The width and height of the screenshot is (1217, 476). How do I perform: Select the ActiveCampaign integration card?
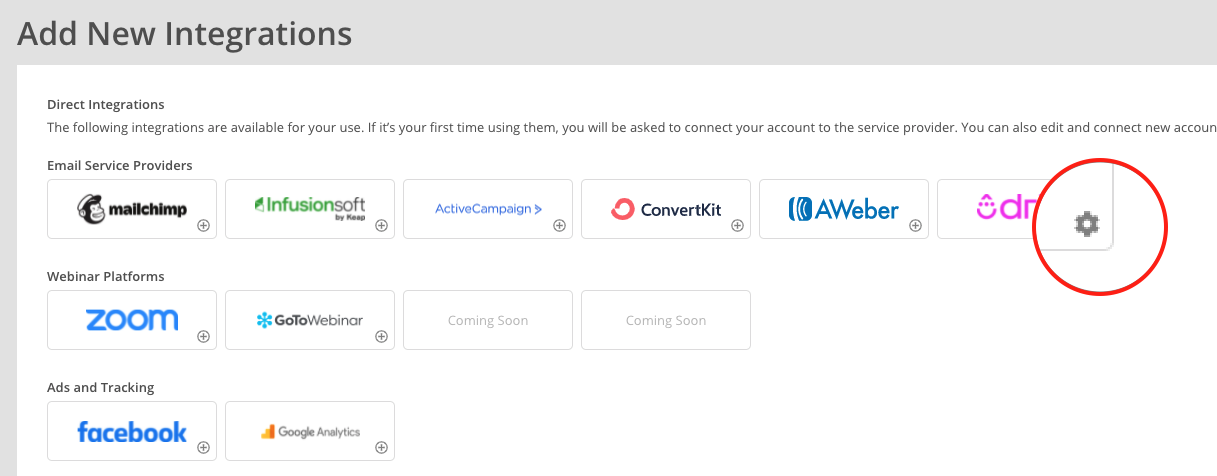point(488,209)
